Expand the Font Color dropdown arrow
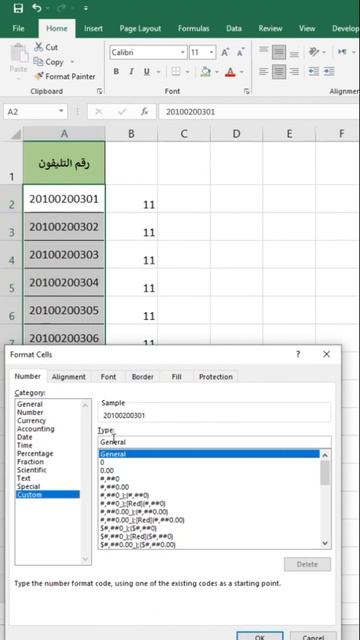This screenshot has width=360, height=640. pos(242,72)
